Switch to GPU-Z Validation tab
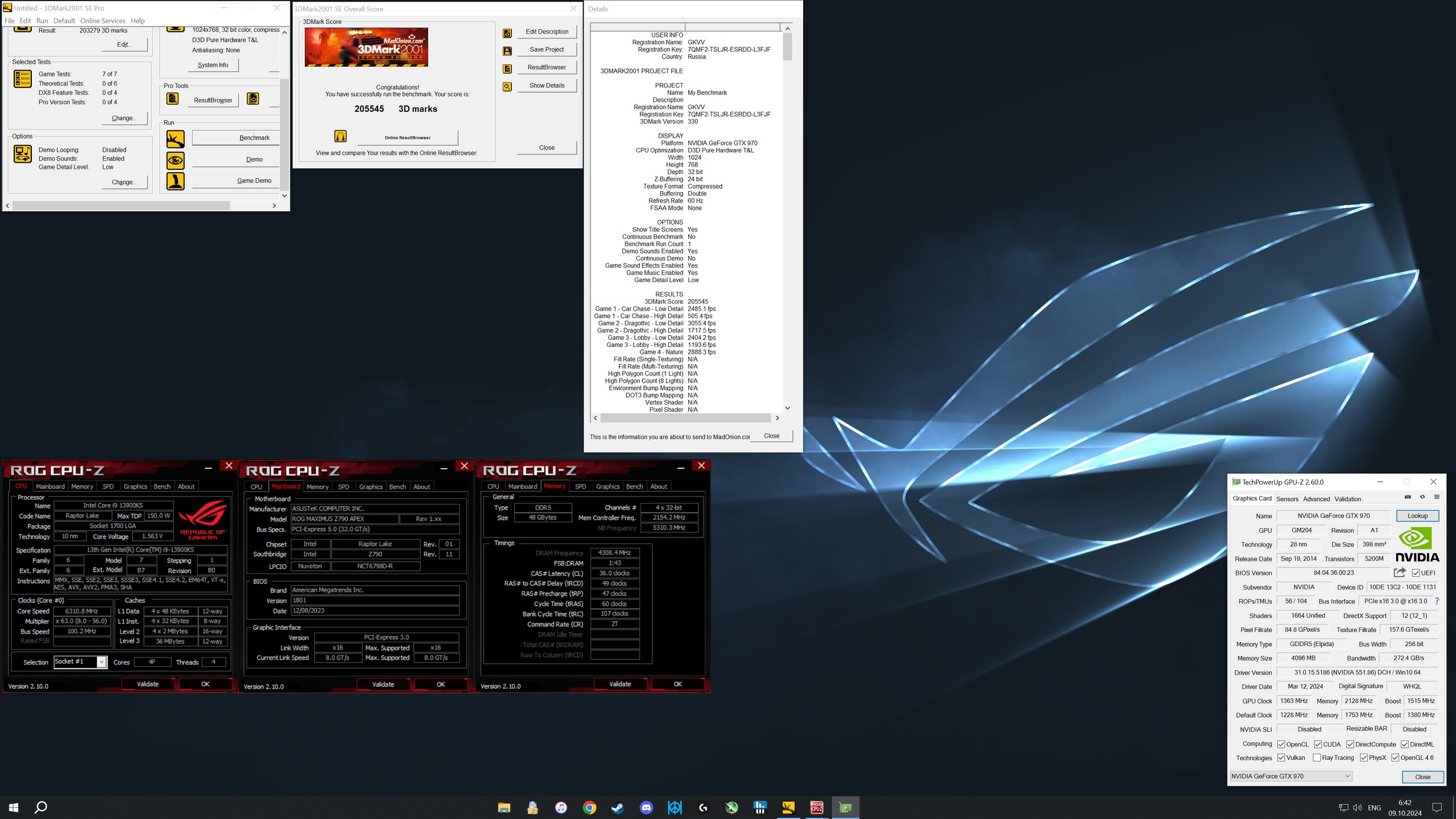This screenshot has width=1456, height=819. (x=1348, y=499)
